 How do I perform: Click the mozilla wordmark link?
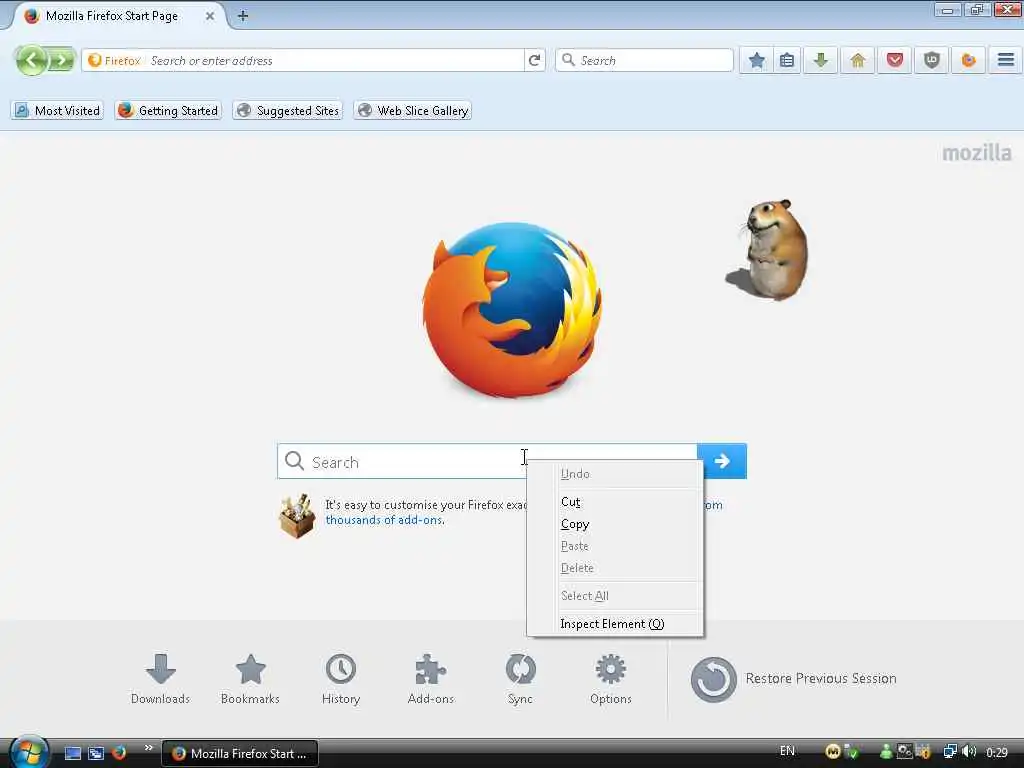976,153
